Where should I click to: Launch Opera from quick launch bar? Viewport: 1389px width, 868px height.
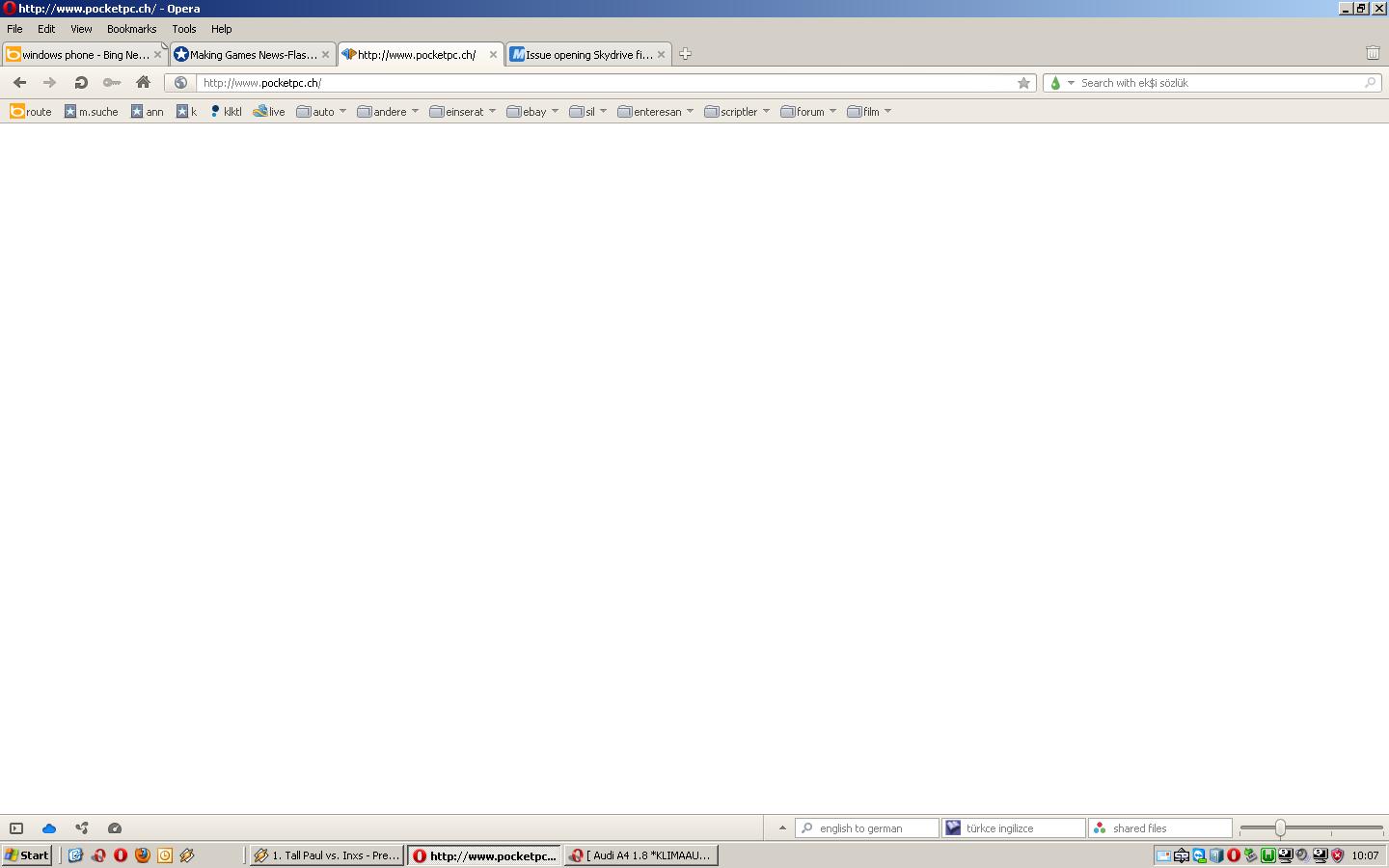[121, 855]
